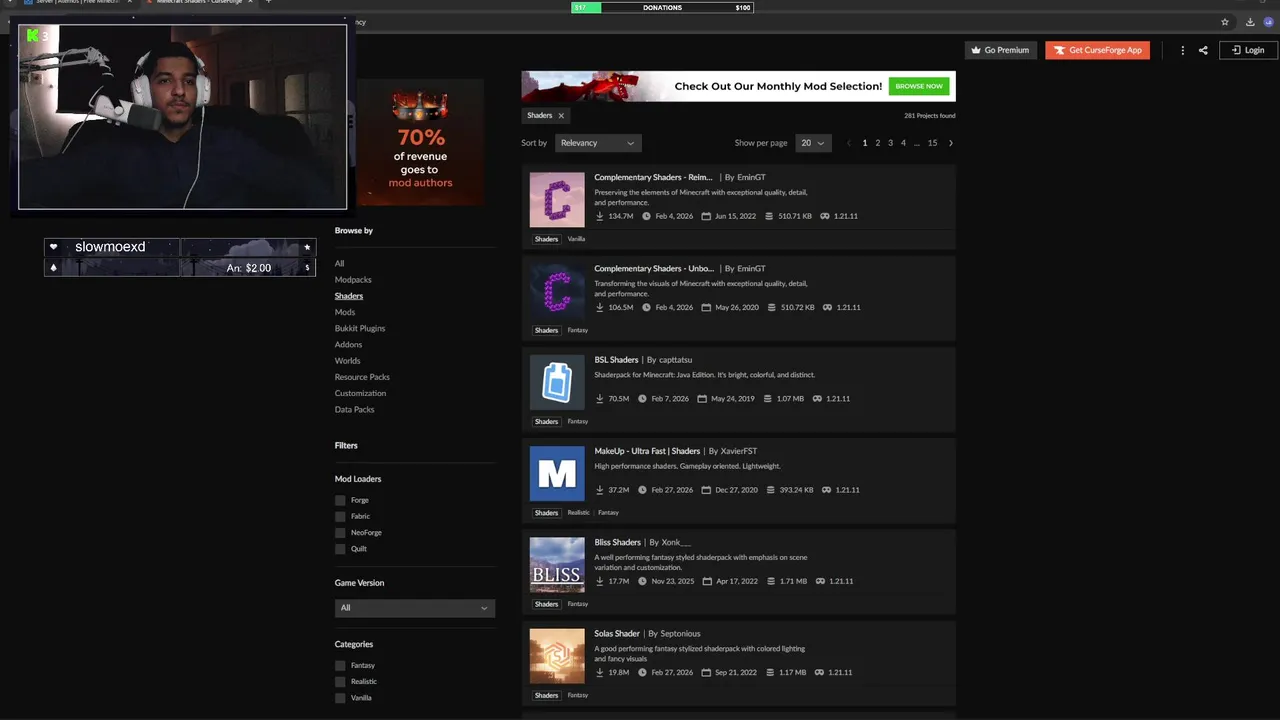This screenshot has height=720, width=1280.
Task: Select Data Packs category
Action: click(x=354, y=409)
